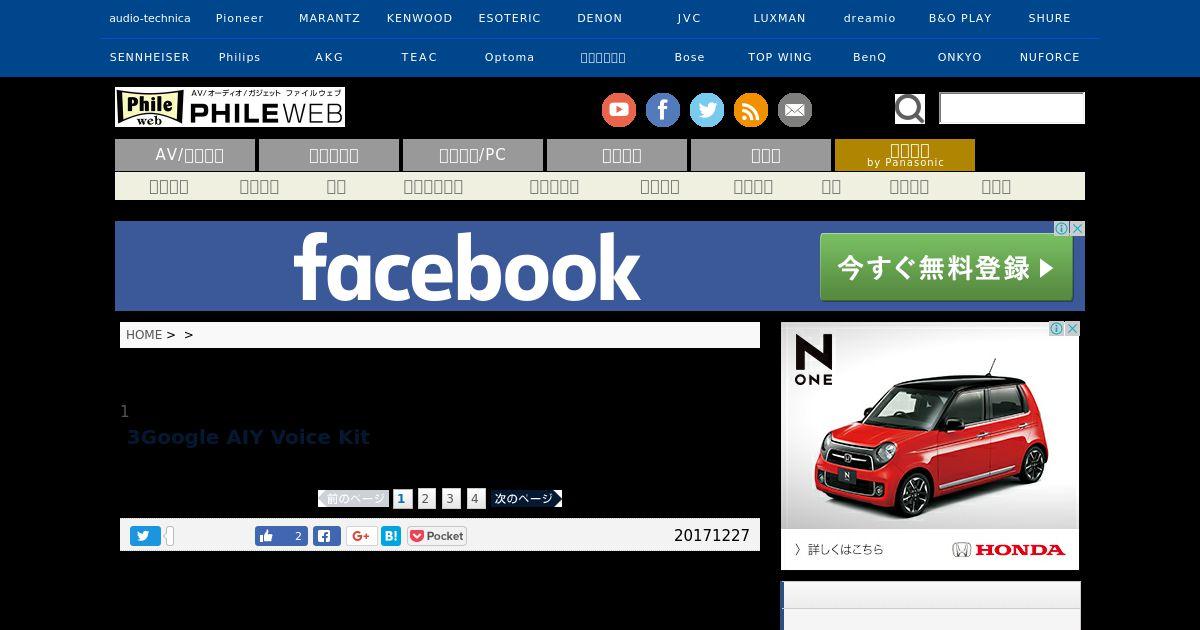Click the search text field
The width and height of the screenshot is (1200, 630).
[1012, 108]
